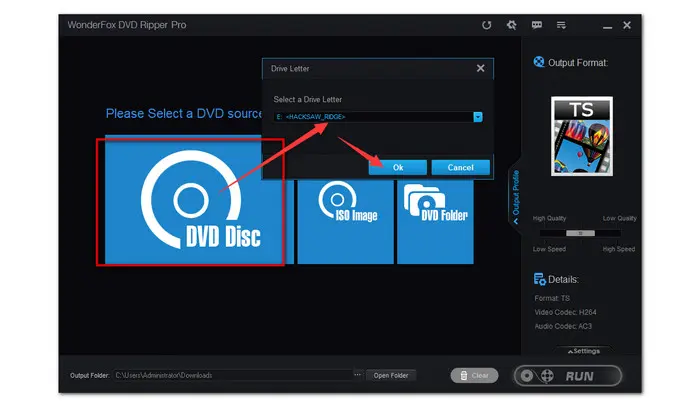This screenshot has height=407, width=700.
Task: Expand the drive letter dropdown arrow
Action: (478, 117)
